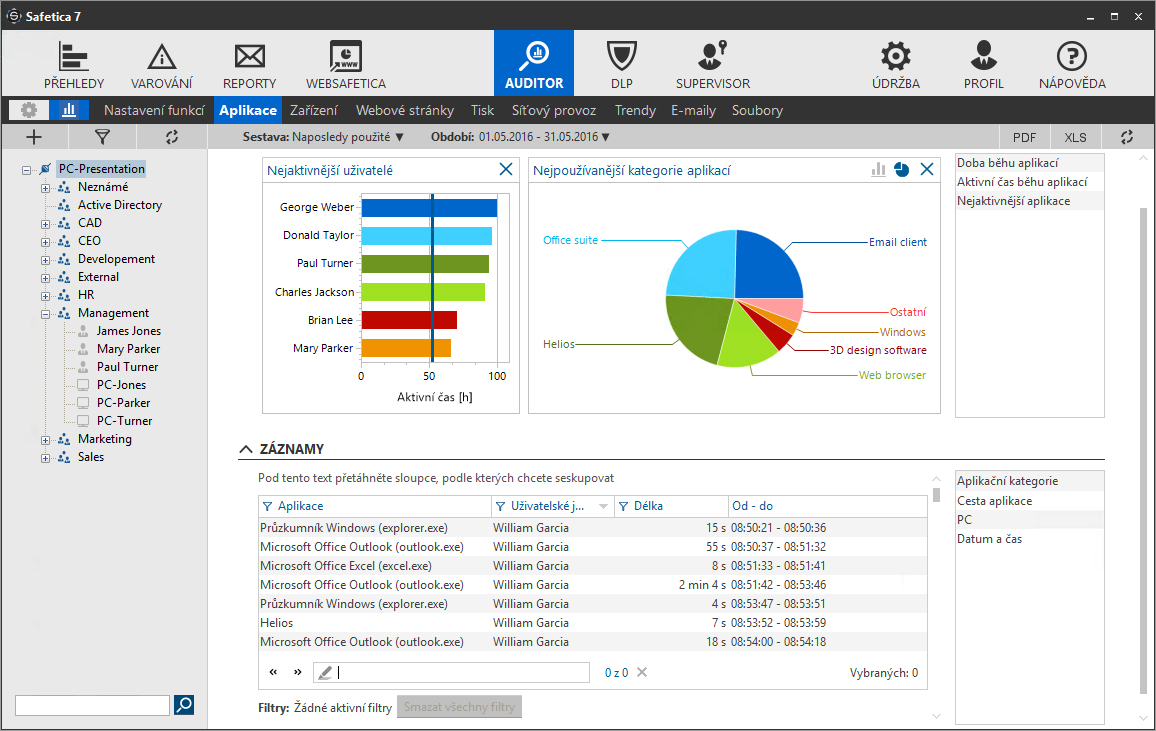Export the report as PDF
The width and height of the screenshot is (1156, 731).
point(1024,137)
